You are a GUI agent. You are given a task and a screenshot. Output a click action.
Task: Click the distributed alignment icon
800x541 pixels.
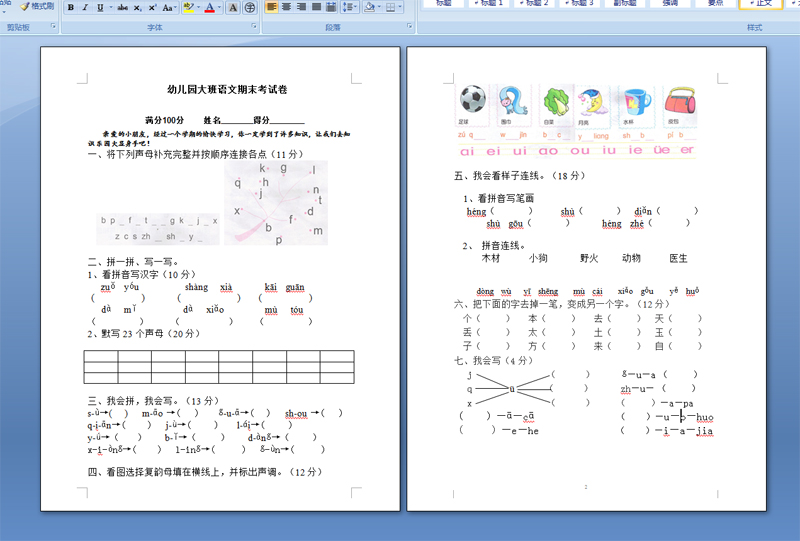[331, 7]
